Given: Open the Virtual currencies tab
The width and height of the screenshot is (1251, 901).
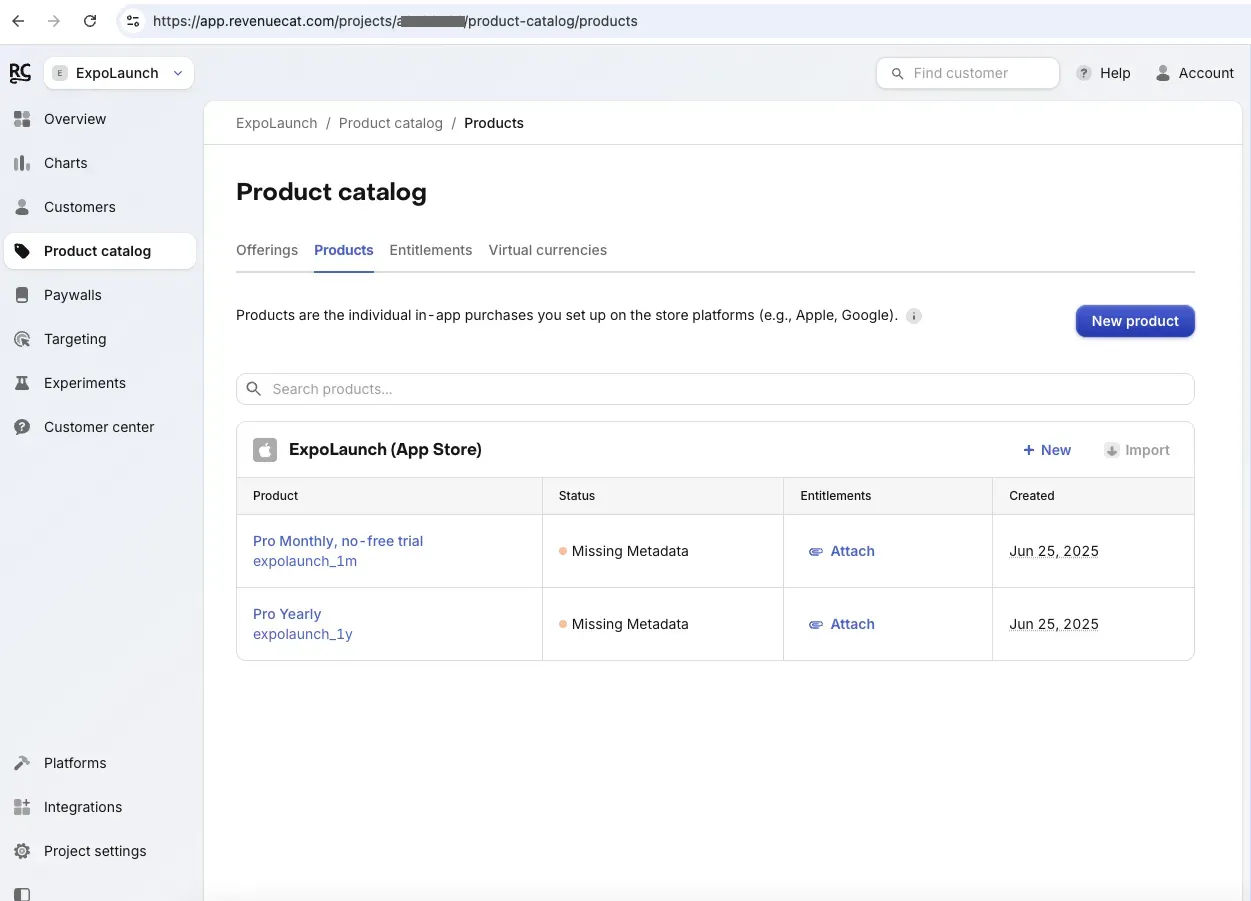Looking at the screenshot, I should 548,250.
